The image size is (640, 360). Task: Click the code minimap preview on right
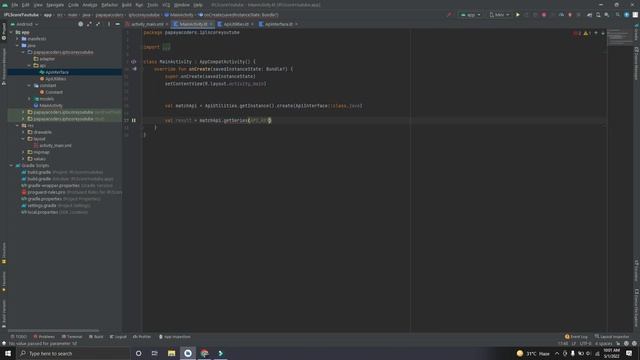[x=620, y=37]
